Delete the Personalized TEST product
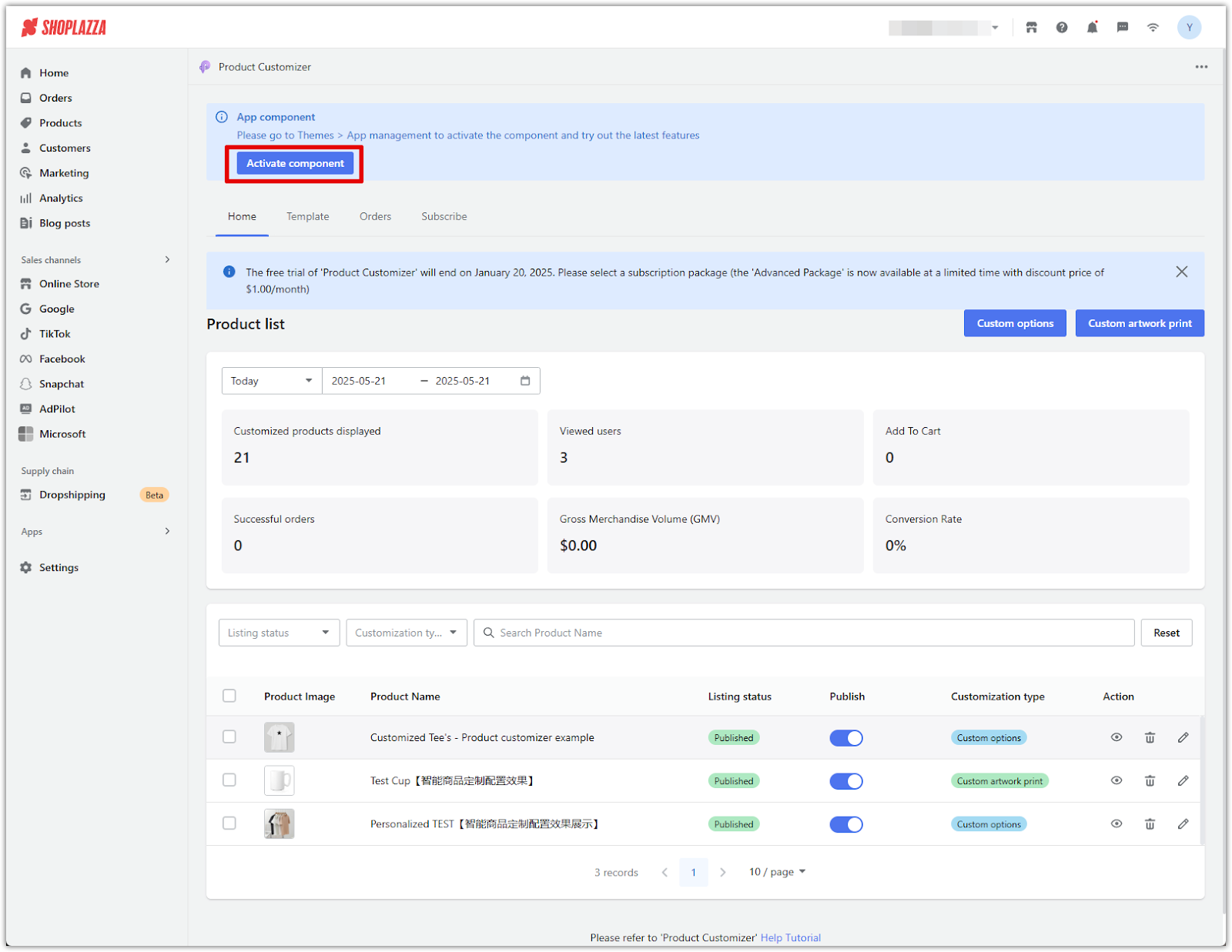Screen dimensions: 1232x952 [1150, 823]
